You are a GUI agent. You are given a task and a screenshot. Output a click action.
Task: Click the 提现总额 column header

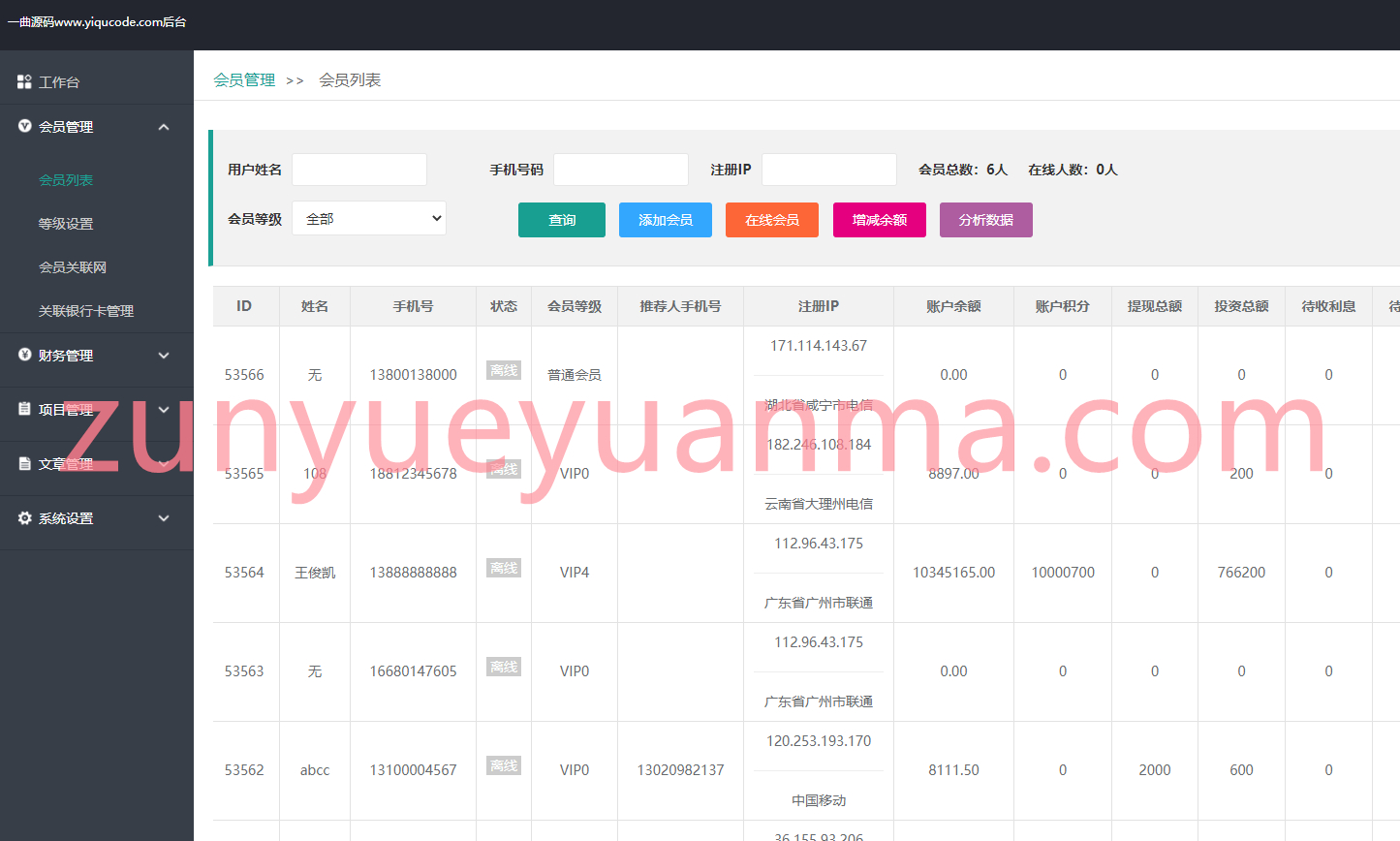click(1155, 306)
